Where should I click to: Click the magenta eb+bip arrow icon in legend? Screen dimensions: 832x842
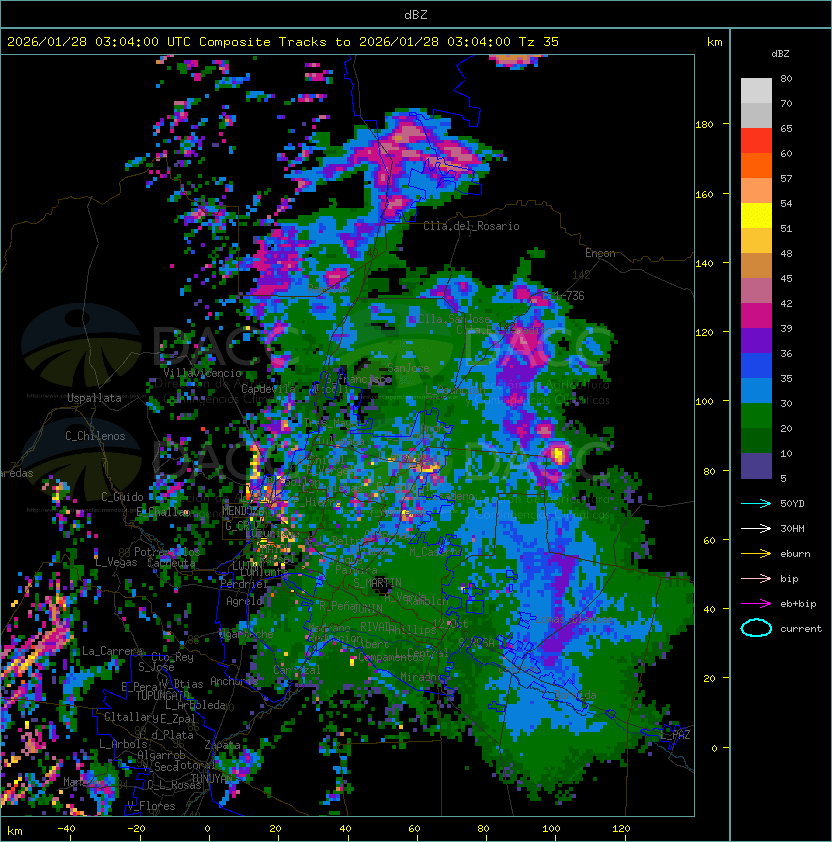pos(756,604)
